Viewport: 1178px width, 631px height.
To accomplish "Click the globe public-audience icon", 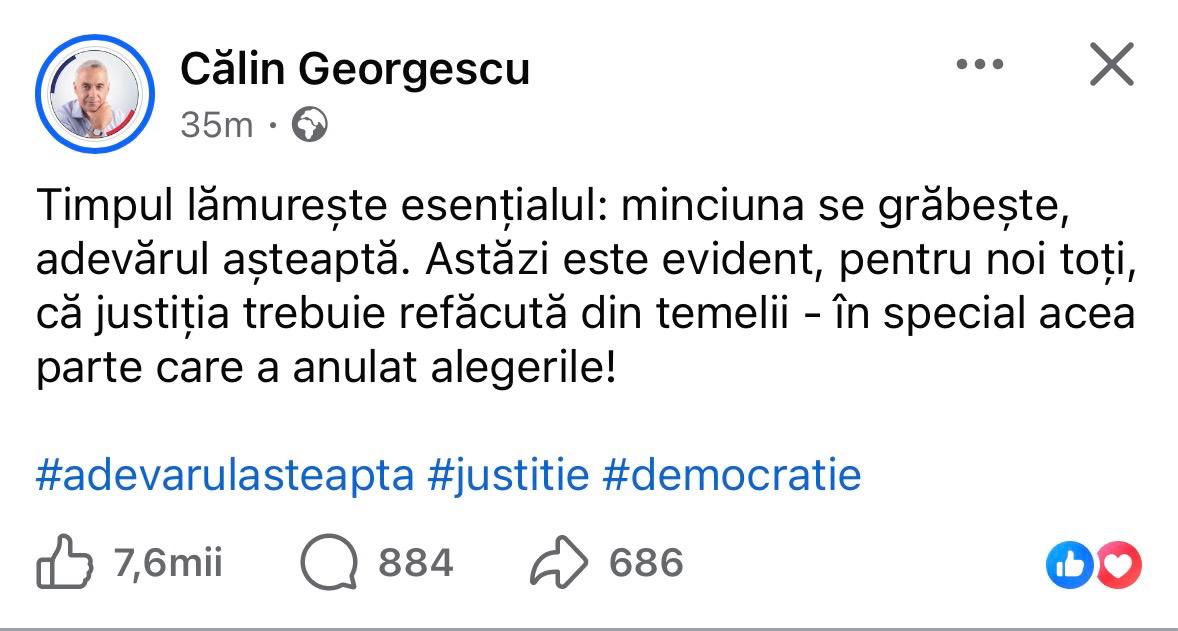I will 309,125.
